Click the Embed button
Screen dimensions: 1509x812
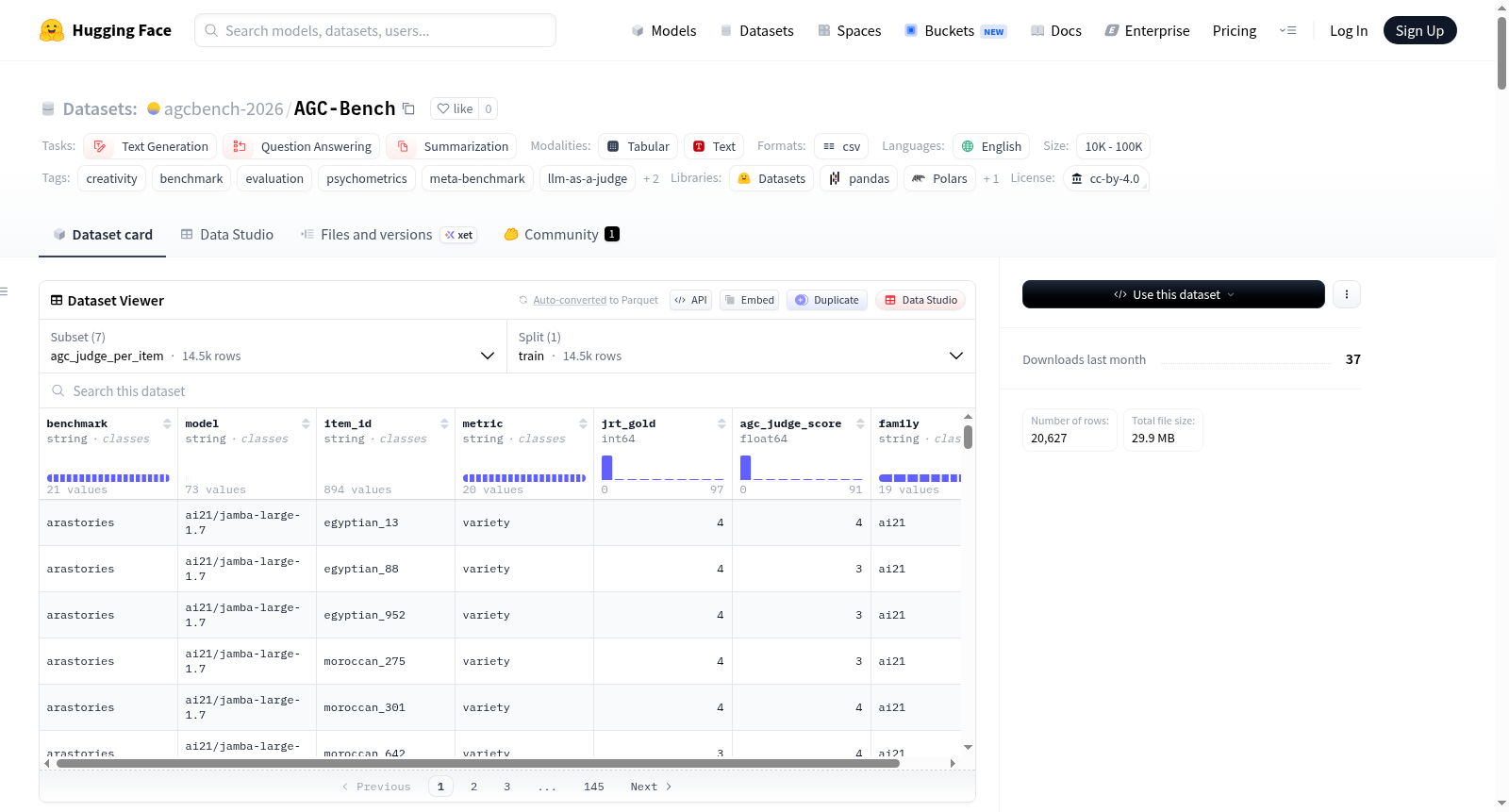pyautogui.click(x=749, y=300)
